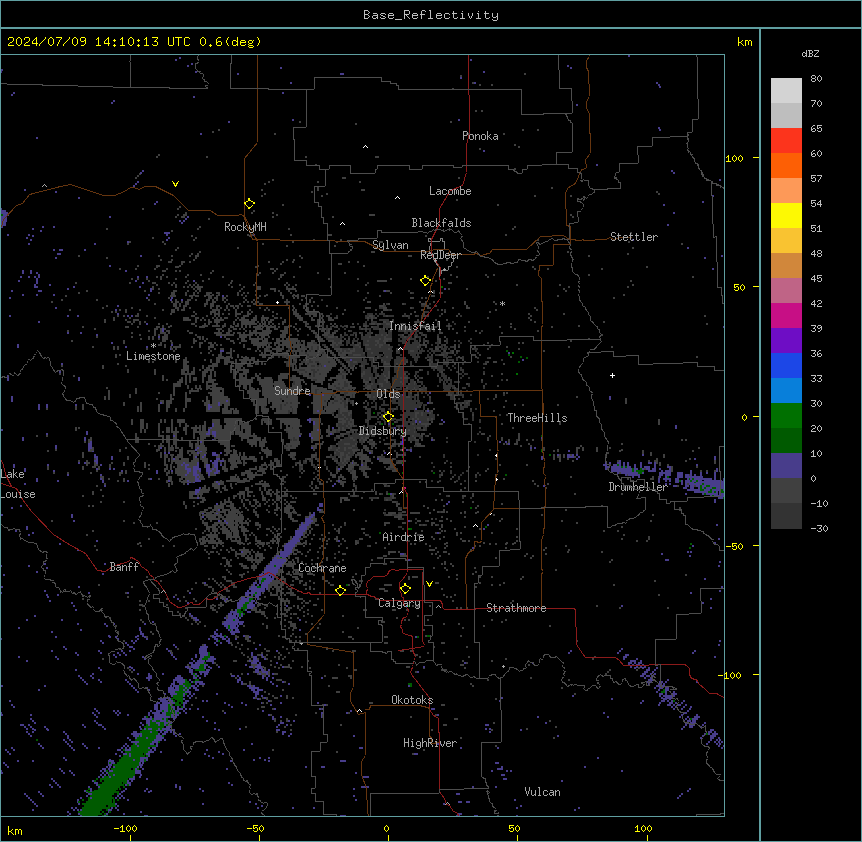This screenshot has height=842, width=862.
Task: Click the -100 tick on the bottom axis
Action: [x=125, y=828]
